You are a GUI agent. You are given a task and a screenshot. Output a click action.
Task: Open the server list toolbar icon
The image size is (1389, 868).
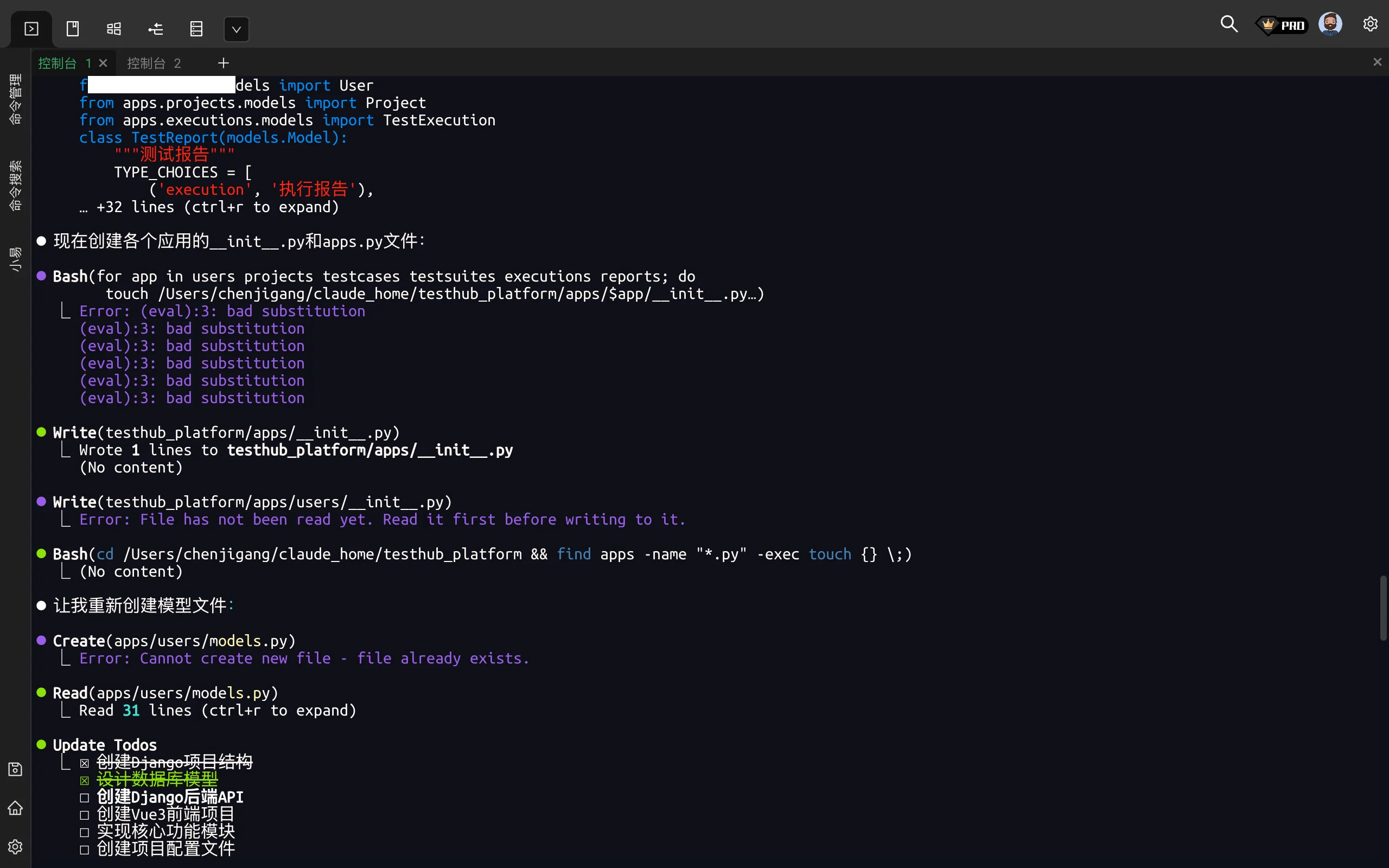coord(196,29)
